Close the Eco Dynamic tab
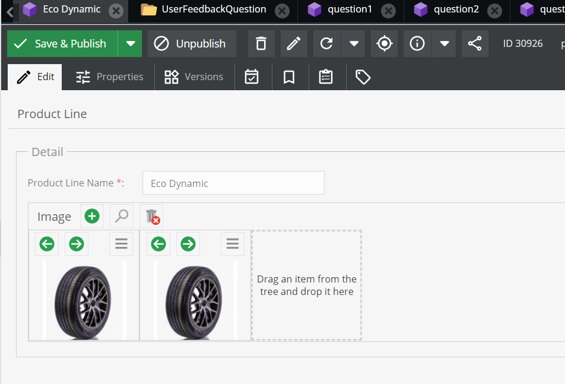The width and height of the screenshot is (565, 384). pos(116,11)
